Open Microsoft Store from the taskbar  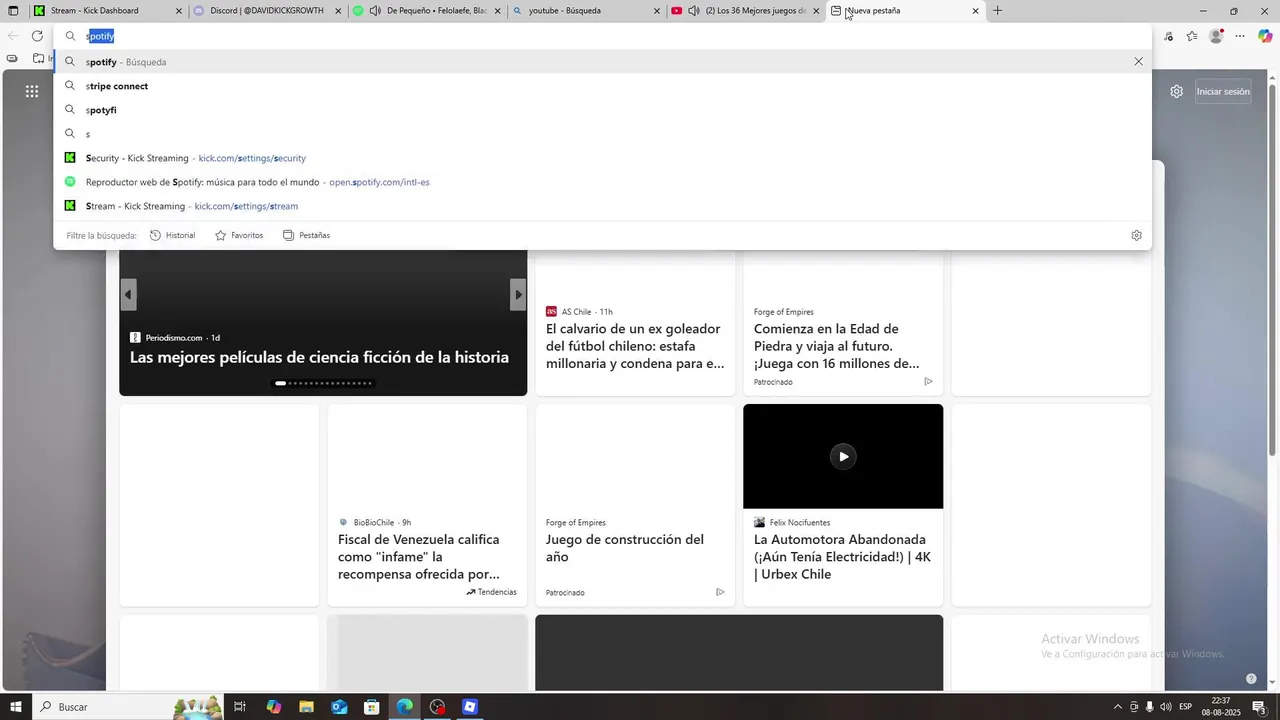371,707
